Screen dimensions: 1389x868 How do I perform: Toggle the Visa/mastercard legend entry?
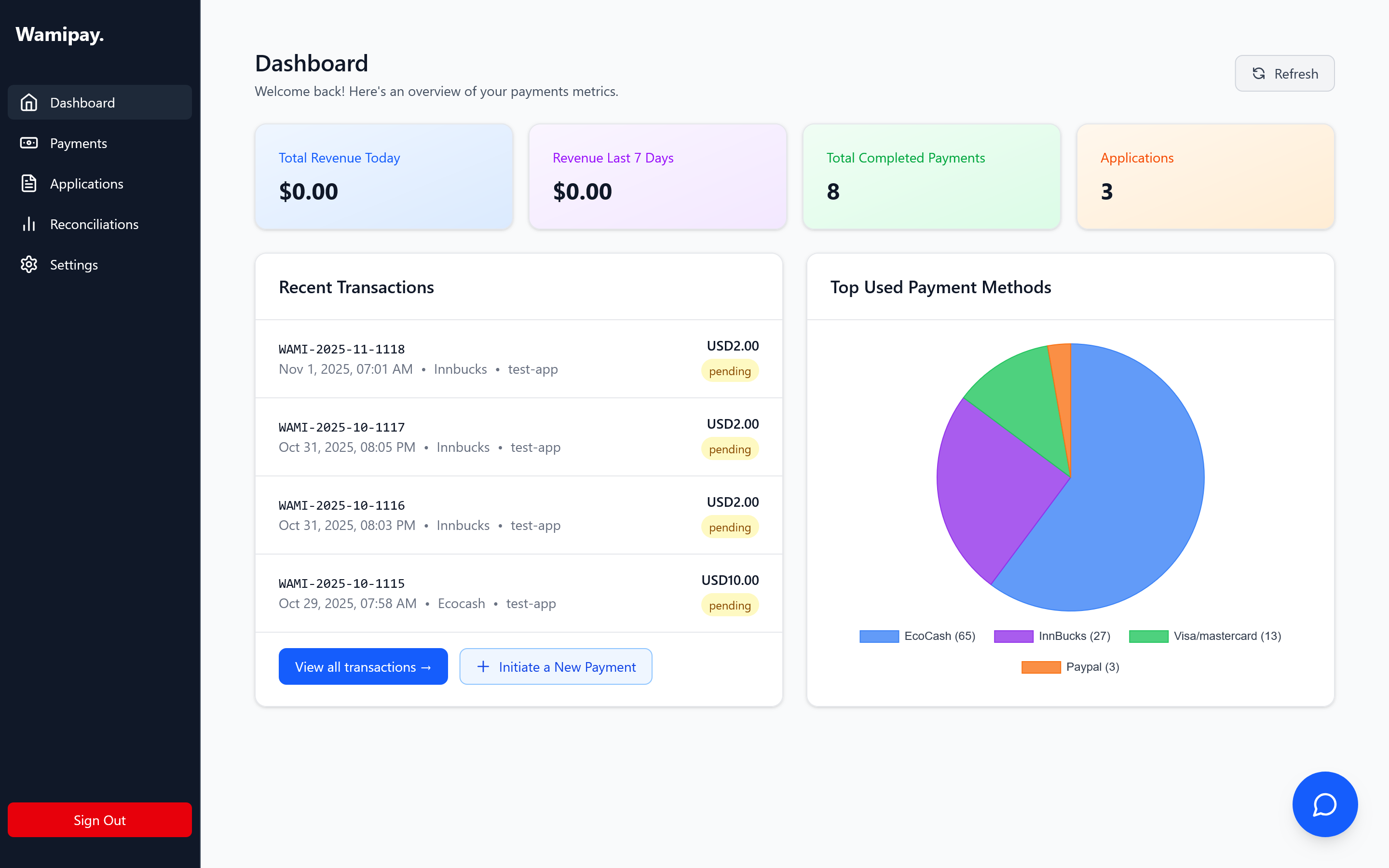1205,636
